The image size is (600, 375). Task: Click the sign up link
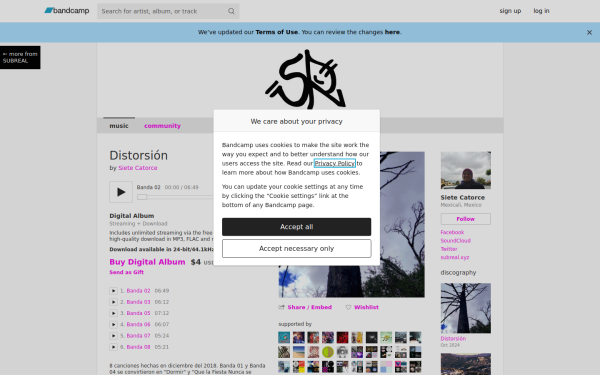[510, 11]
